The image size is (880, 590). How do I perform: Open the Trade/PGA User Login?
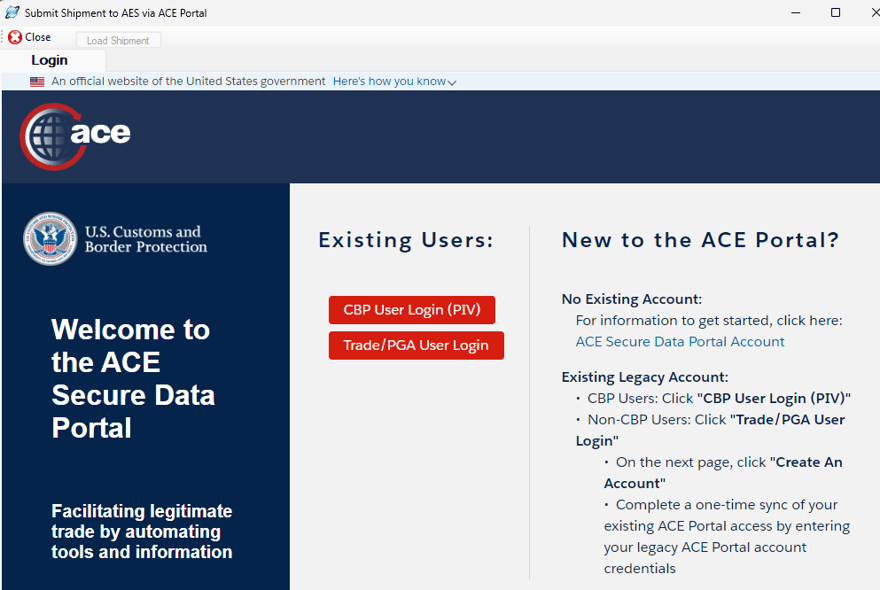416,345
